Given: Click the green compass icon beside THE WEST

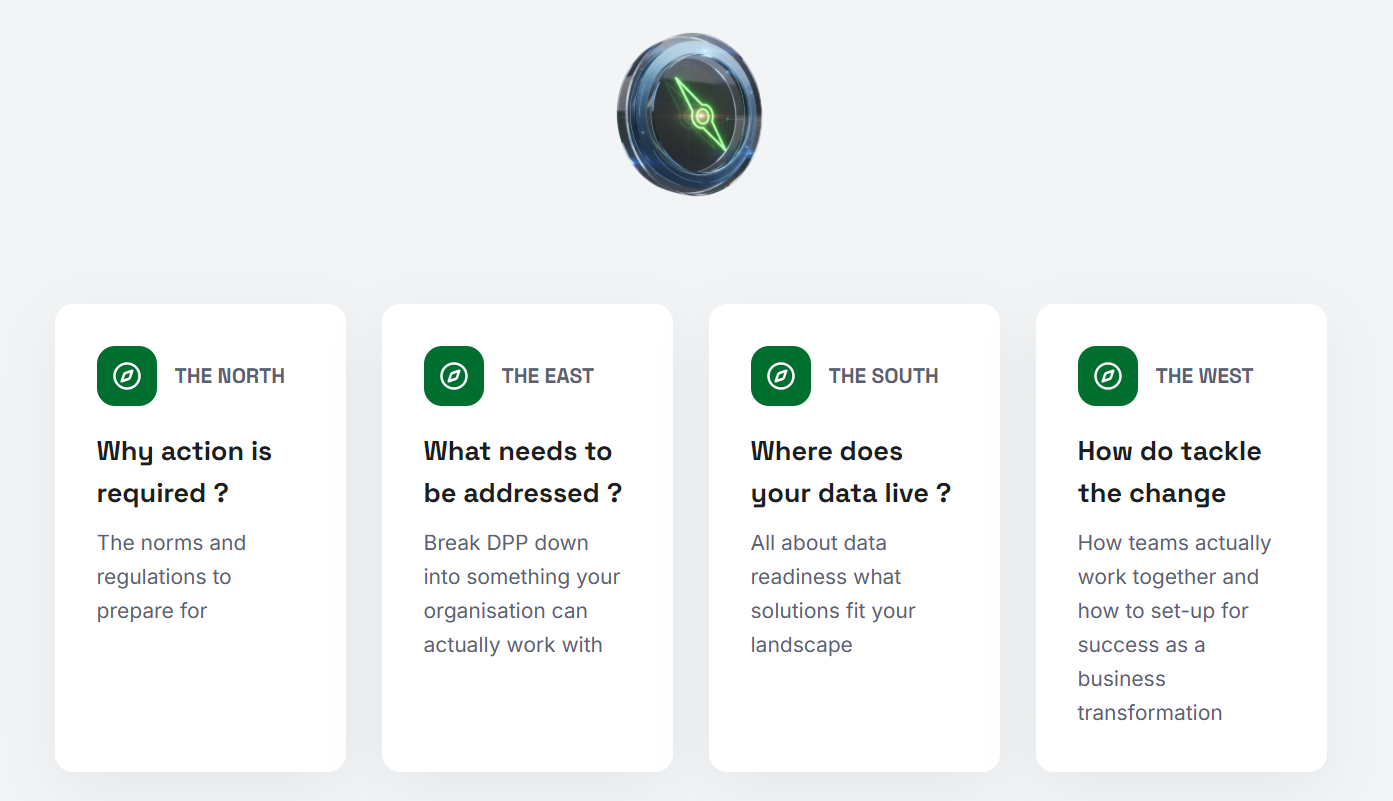Looking at the screenshot, I should pos(1108,376).
